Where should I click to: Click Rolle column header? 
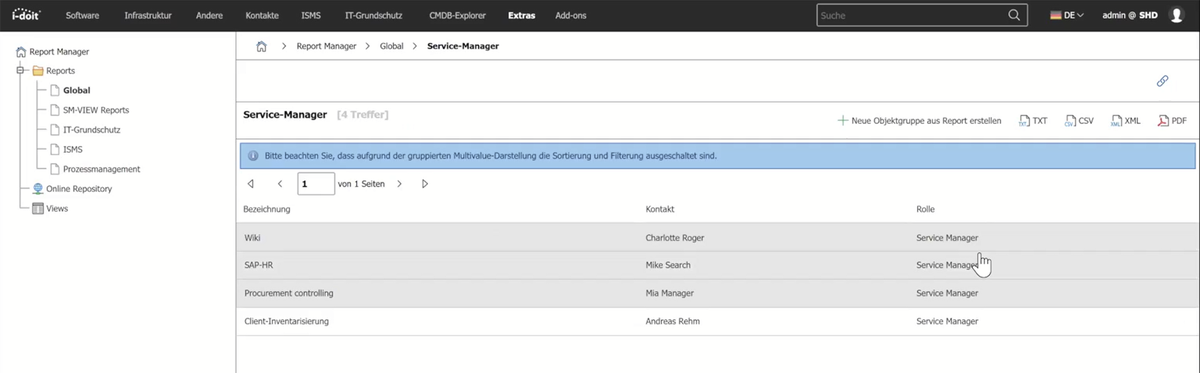pos(926,209)
